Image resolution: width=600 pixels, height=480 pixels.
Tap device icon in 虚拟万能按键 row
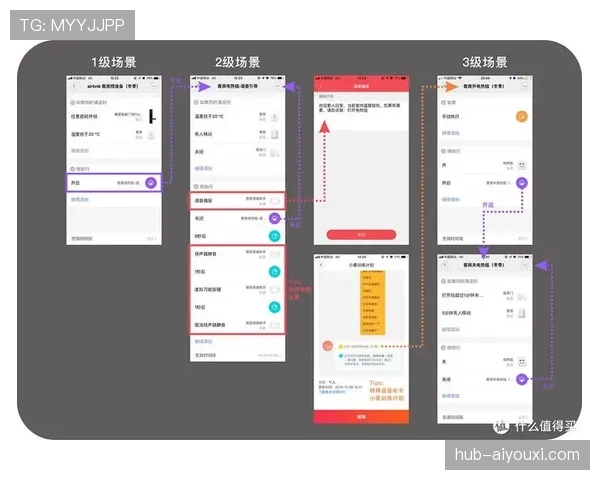tap(275, 290)
